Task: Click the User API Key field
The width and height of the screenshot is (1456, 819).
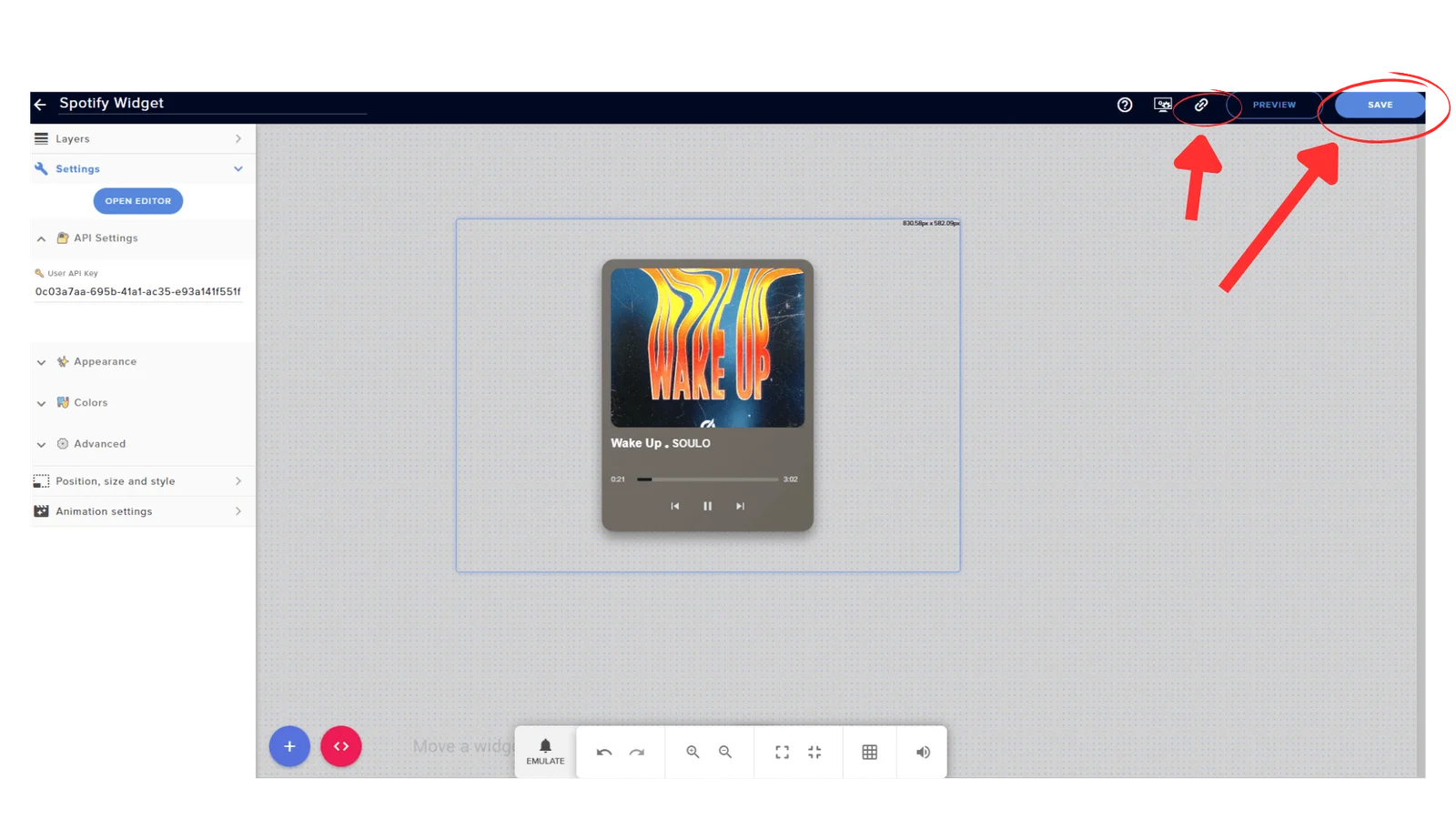Action: [x=137, y=292]
